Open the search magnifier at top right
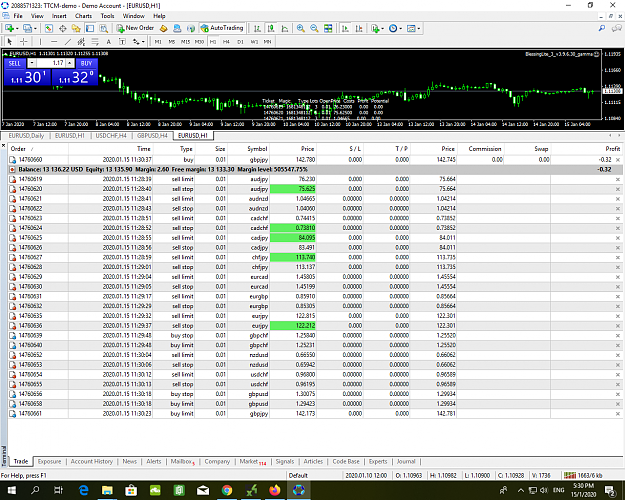 [602, 28]
